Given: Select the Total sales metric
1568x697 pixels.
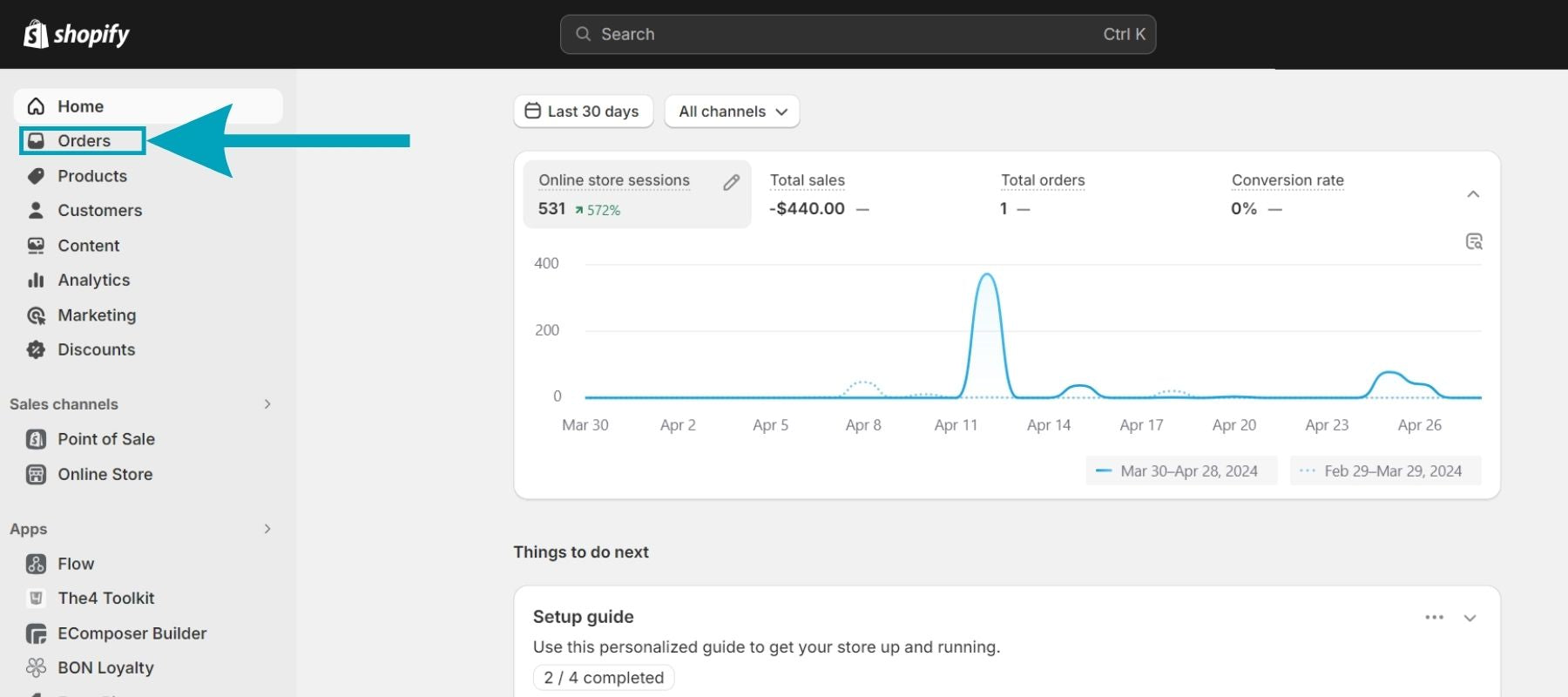Looking at the screenshot, I should [x=819, y=194].
